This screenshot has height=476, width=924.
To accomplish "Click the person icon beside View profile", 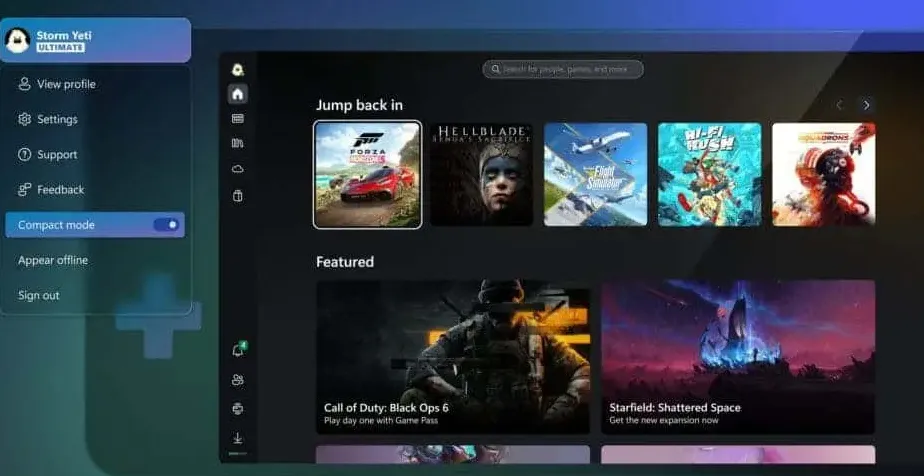I will tap(24, 84).
